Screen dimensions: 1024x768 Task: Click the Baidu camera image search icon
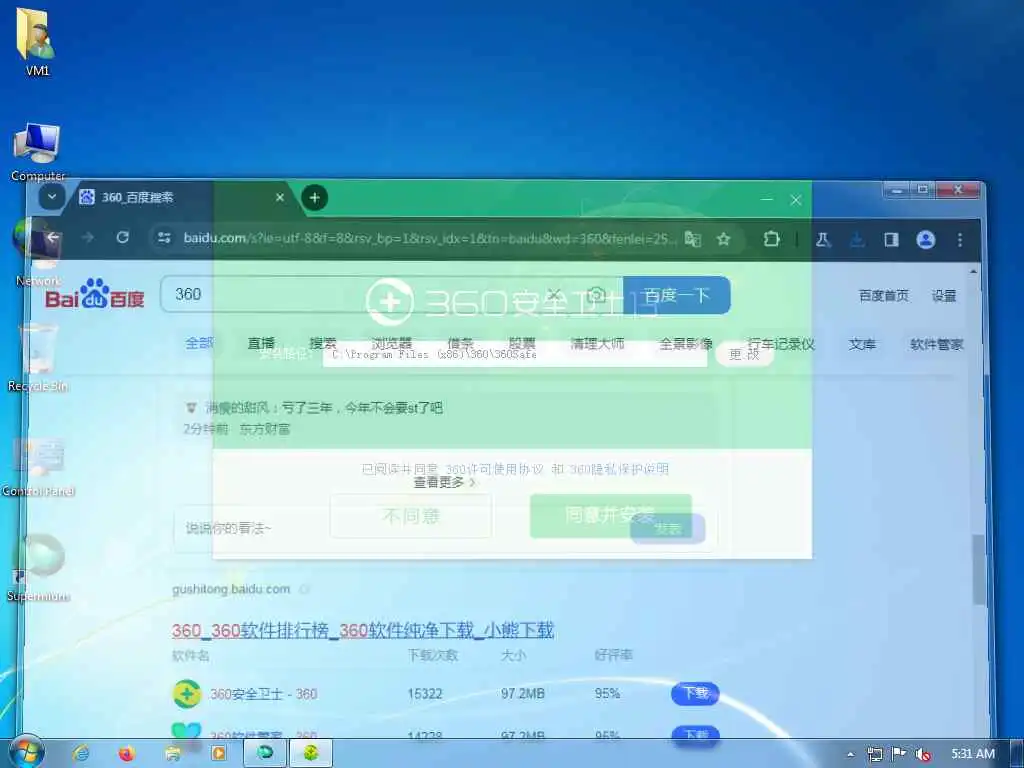(596, 295)
